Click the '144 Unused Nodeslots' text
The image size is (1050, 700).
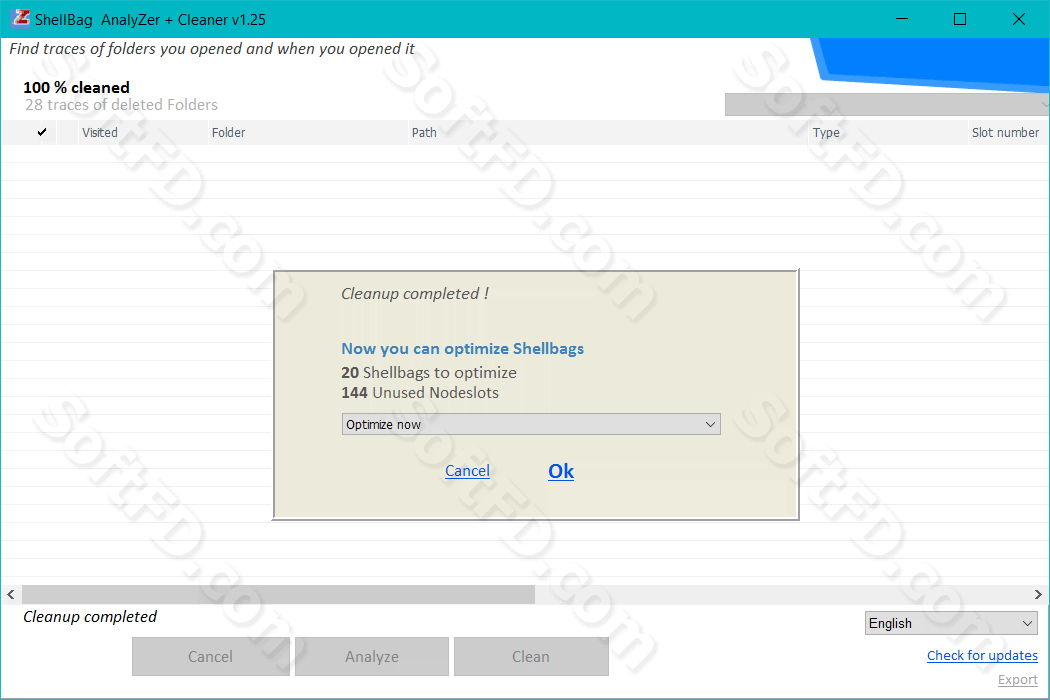pos(420,393)
